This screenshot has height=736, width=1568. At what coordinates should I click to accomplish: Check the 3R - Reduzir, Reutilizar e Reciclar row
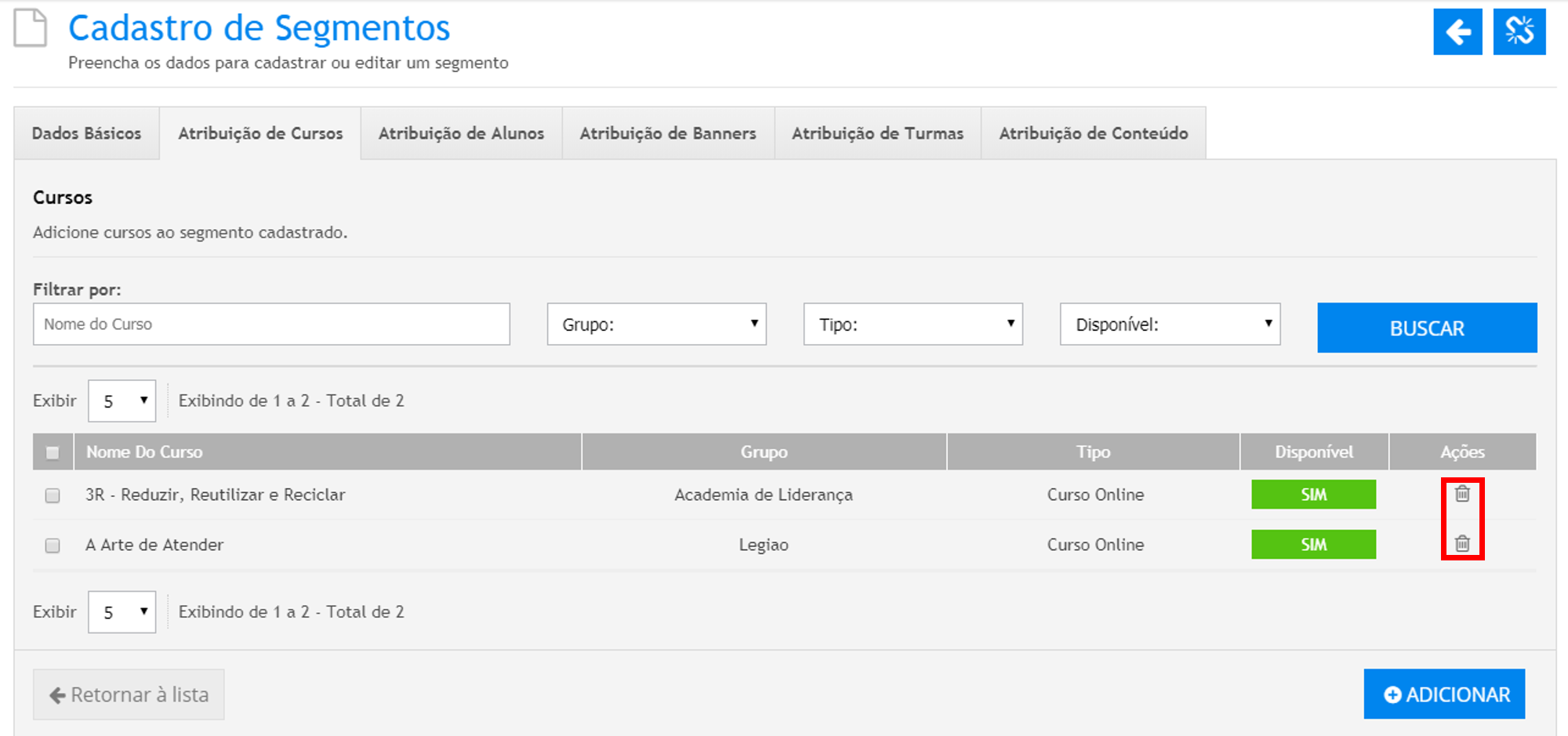(x=53, y=495)
